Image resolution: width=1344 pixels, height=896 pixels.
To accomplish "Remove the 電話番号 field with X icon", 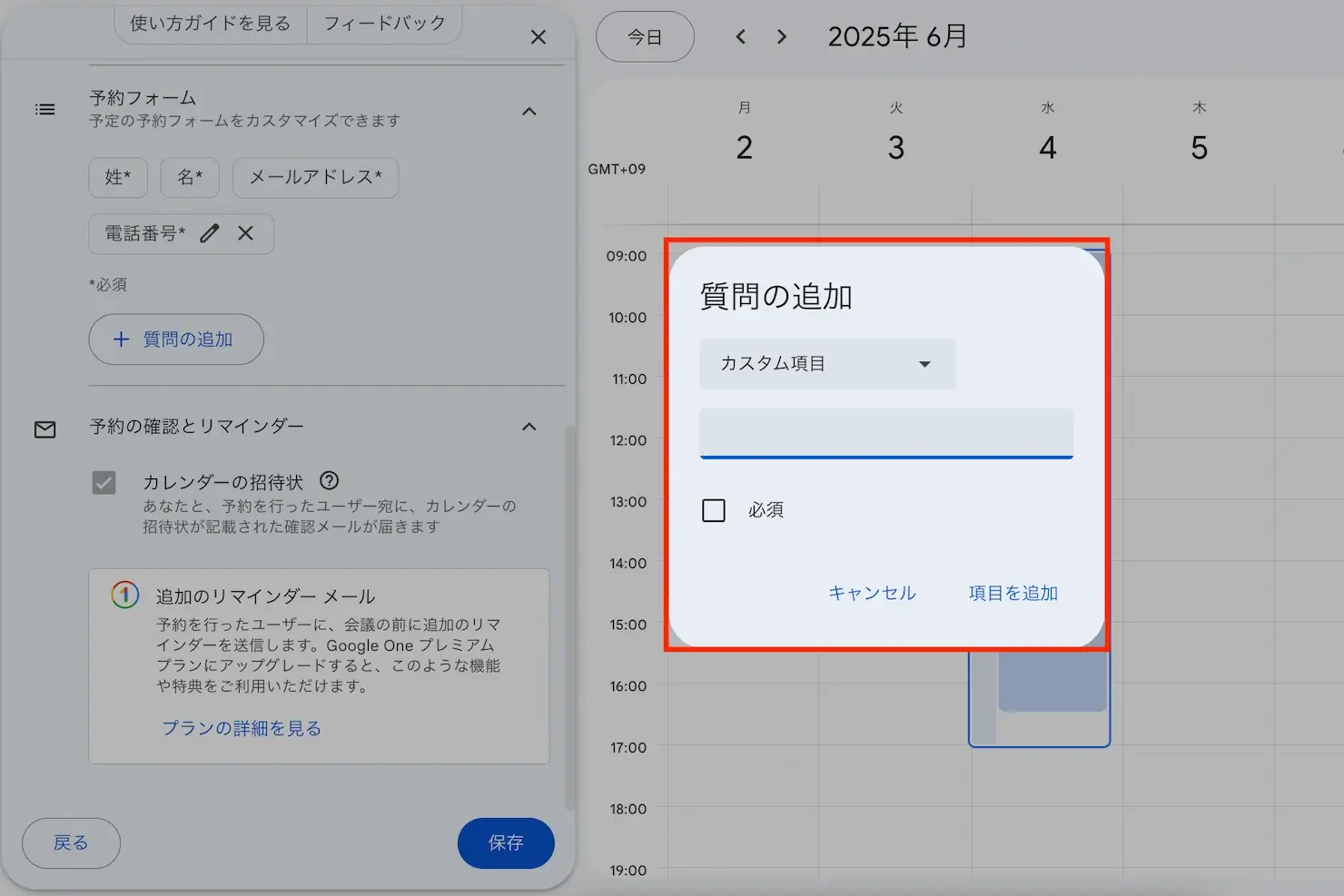I will click(245, 233).
